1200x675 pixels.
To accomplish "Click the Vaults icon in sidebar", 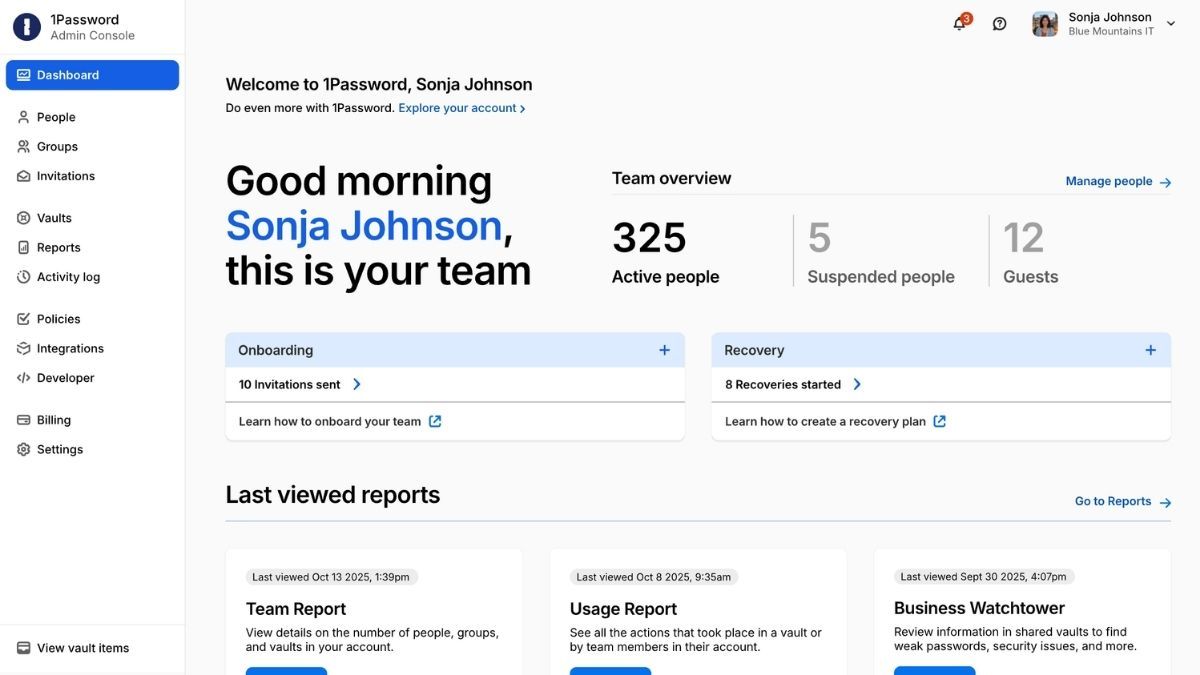I will coord(24,218).
